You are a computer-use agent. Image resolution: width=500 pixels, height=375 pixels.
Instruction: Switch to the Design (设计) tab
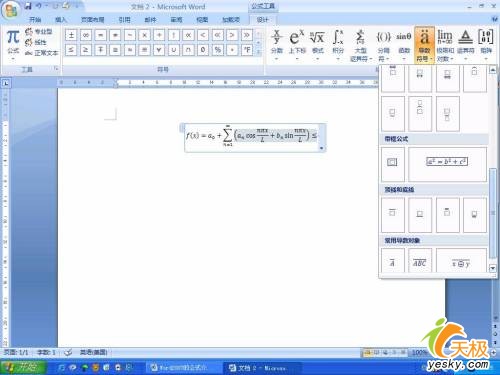tap(262, 20)
